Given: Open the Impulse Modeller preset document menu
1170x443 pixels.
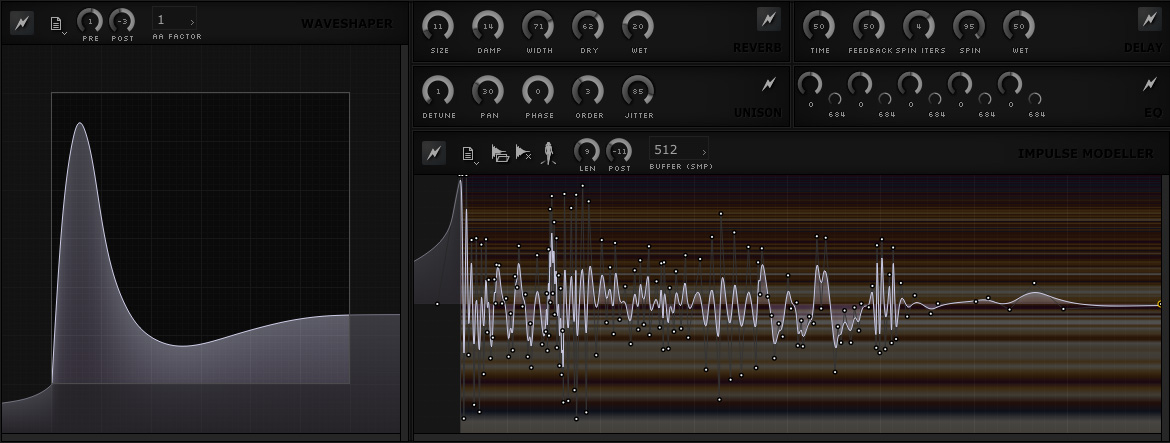Looking at the screenshot, I should [x=469, y=154].
